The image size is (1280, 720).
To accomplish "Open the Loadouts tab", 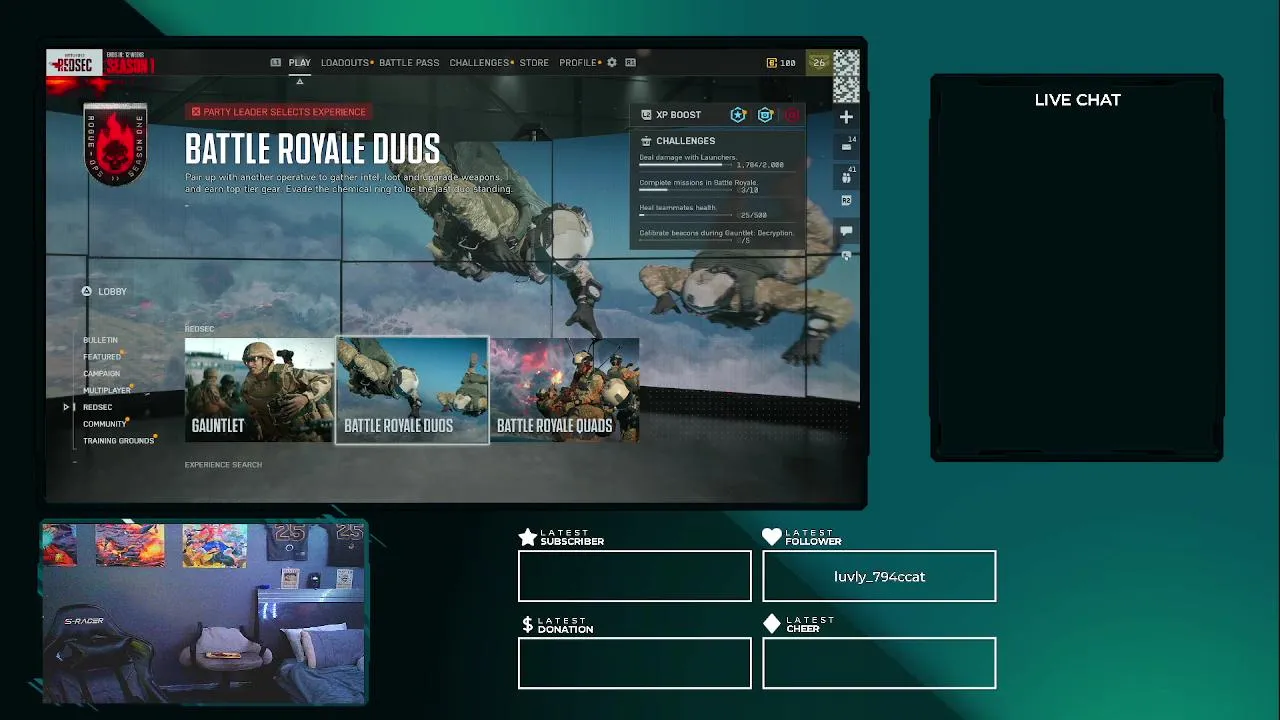I will pyautogui.click(x=345, y=63).
